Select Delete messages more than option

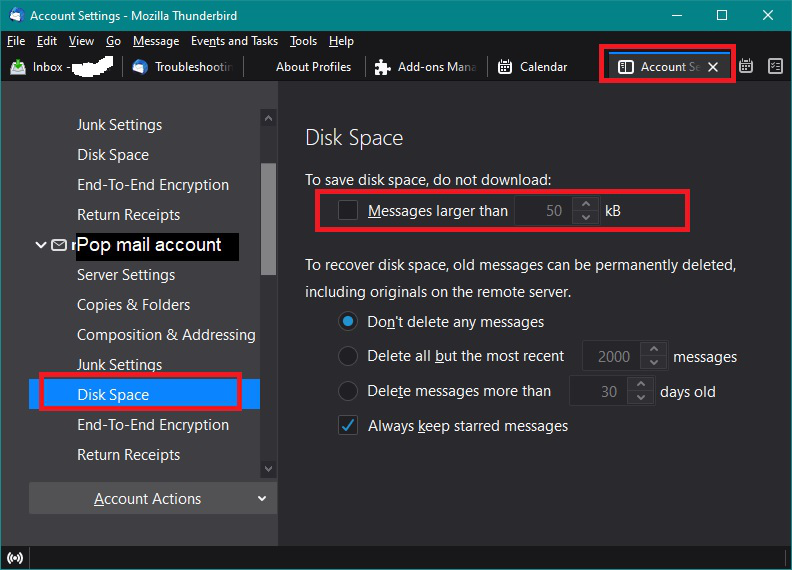click(348, 391)
